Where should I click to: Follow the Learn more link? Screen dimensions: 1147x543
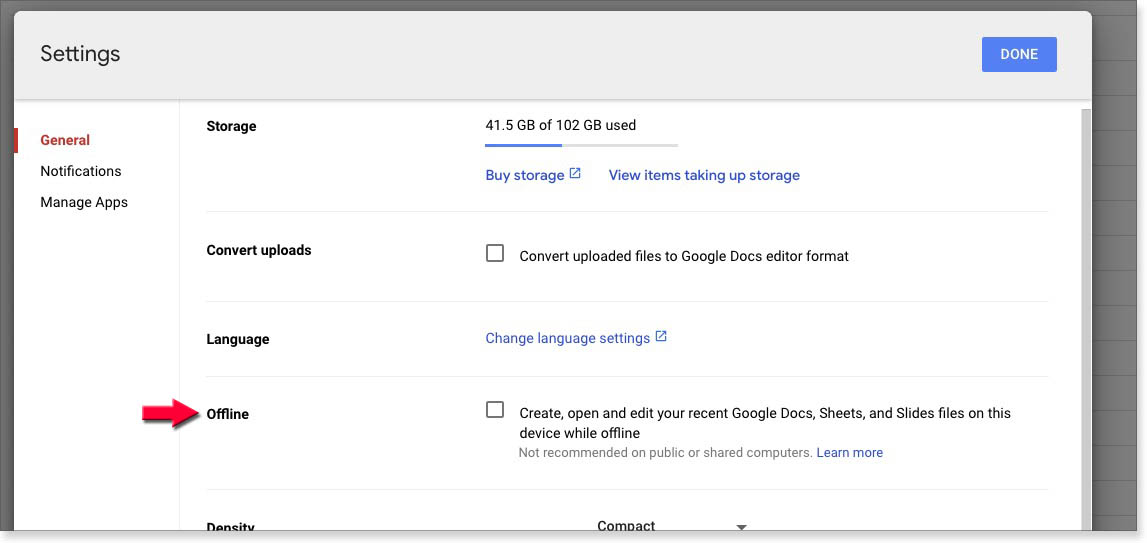[849, 453]
